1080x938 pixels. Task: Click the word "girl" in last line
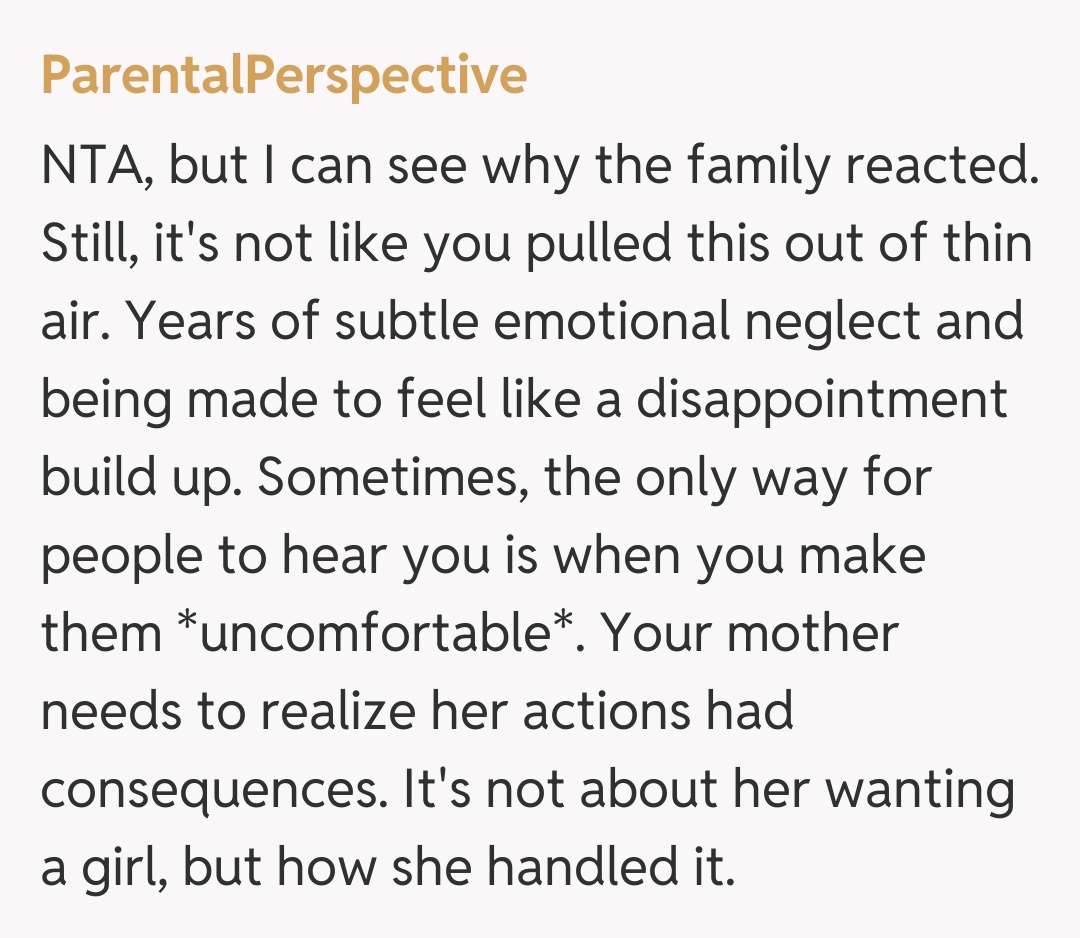point(117,868)
